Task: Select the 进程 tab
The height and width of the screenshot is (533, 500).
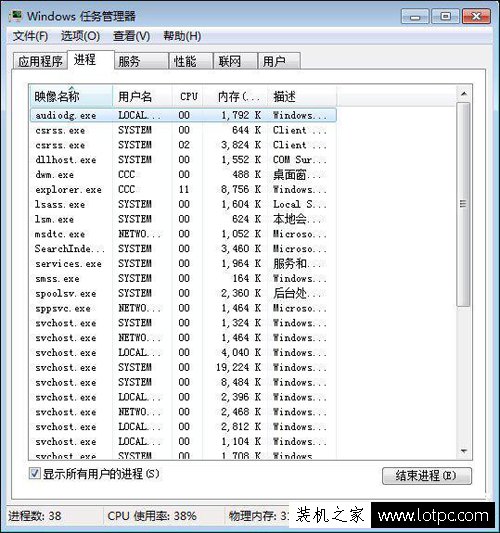Action: click(x=91, y=60)
